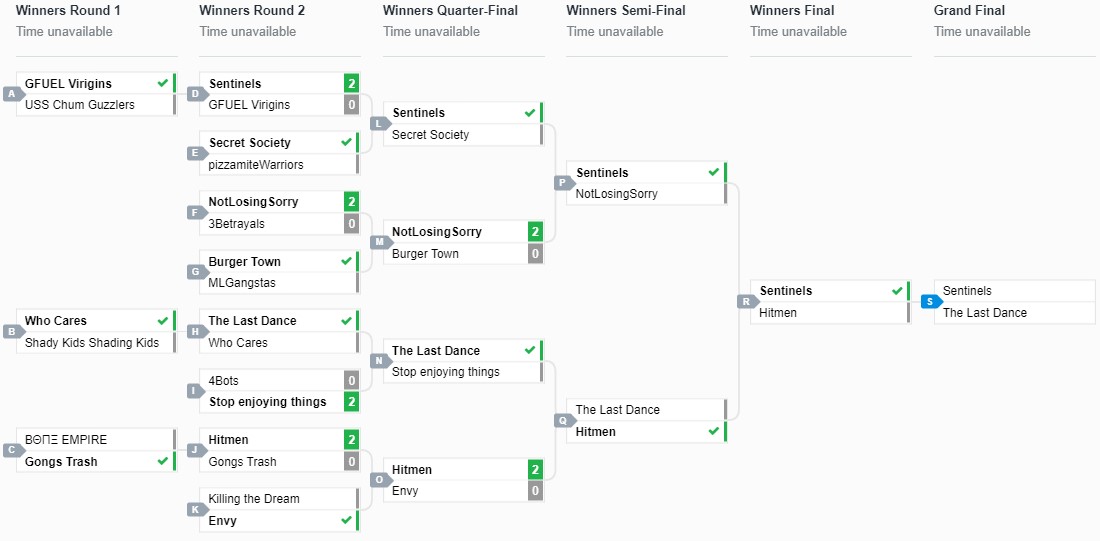This screenshot has width=1100, height=541.
Task: Select Stop enjoying things in match I
Action: (x=267, y=402)
